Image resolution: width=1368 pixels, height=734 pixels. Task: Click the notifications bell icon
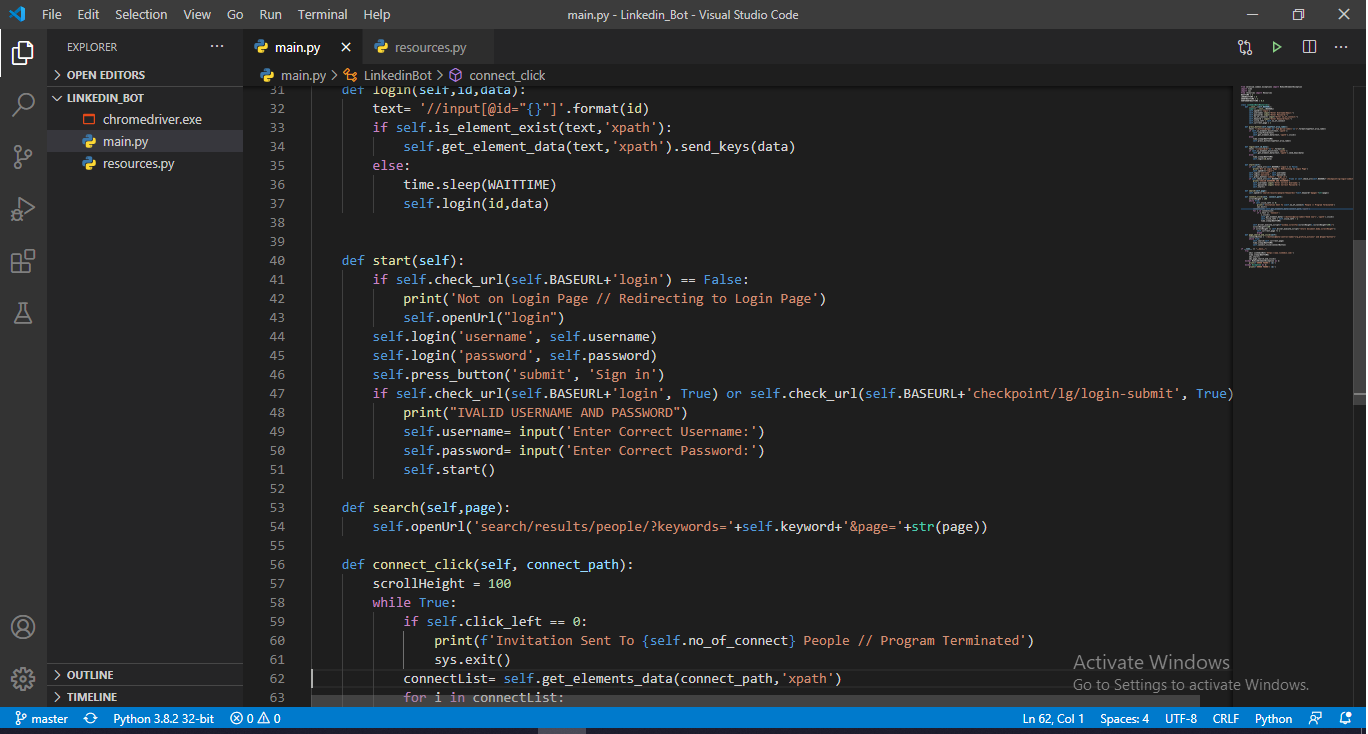click(1346, 719)
